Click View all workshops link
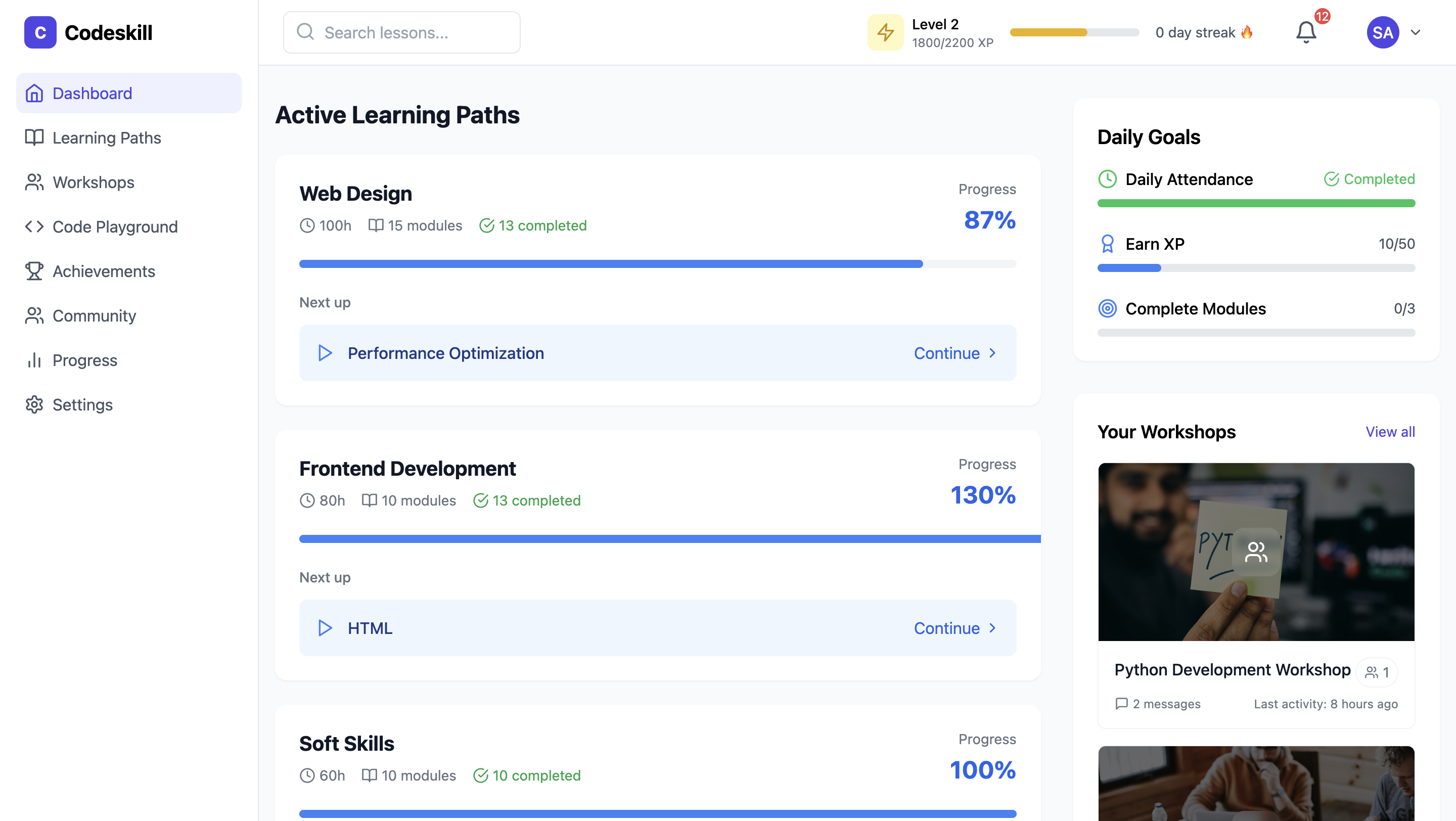The image size is (1456, 821). [x=1390, y=432]
